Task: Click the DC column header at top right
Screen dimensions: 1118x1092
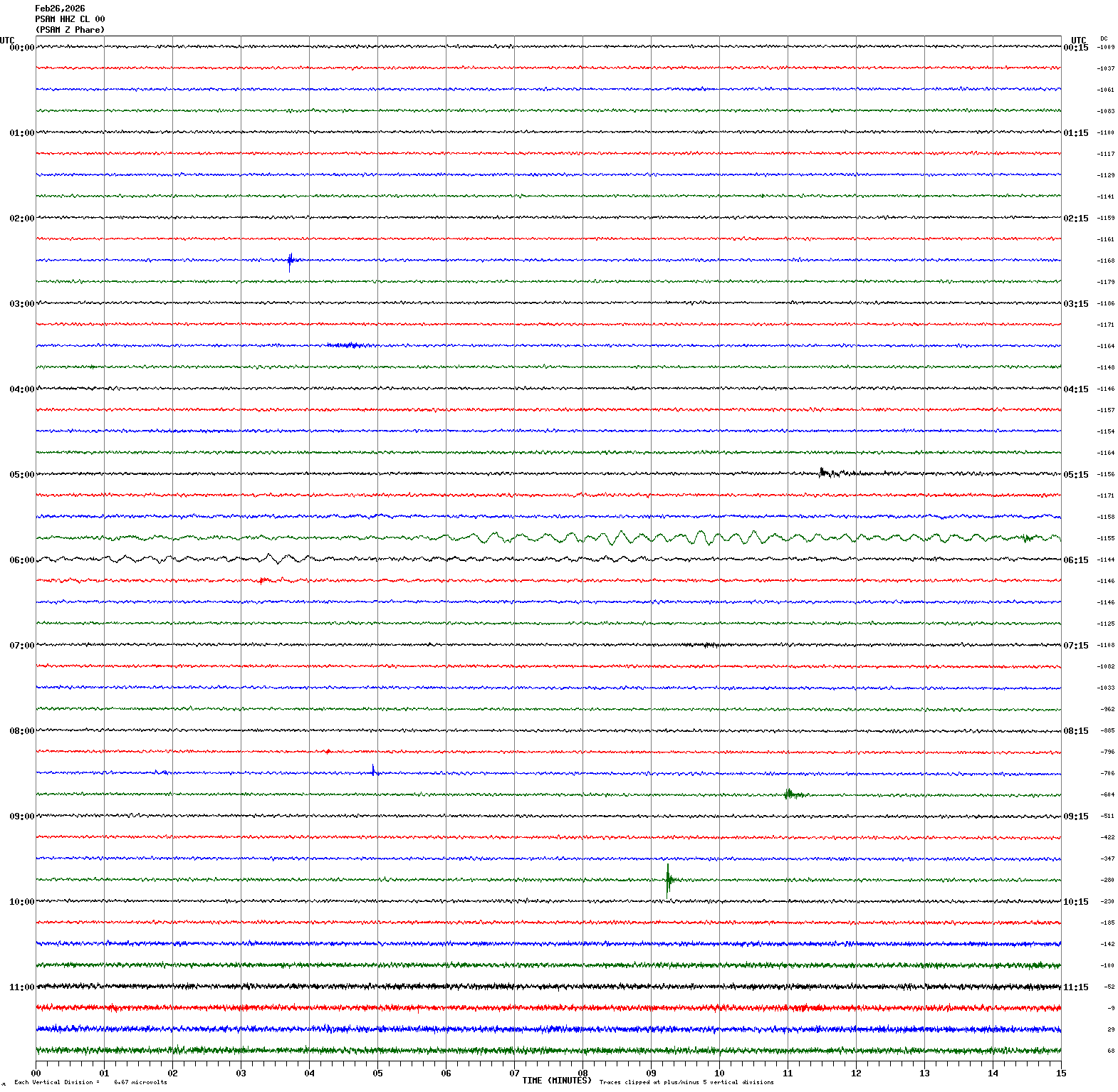Action: [1104, 38]
